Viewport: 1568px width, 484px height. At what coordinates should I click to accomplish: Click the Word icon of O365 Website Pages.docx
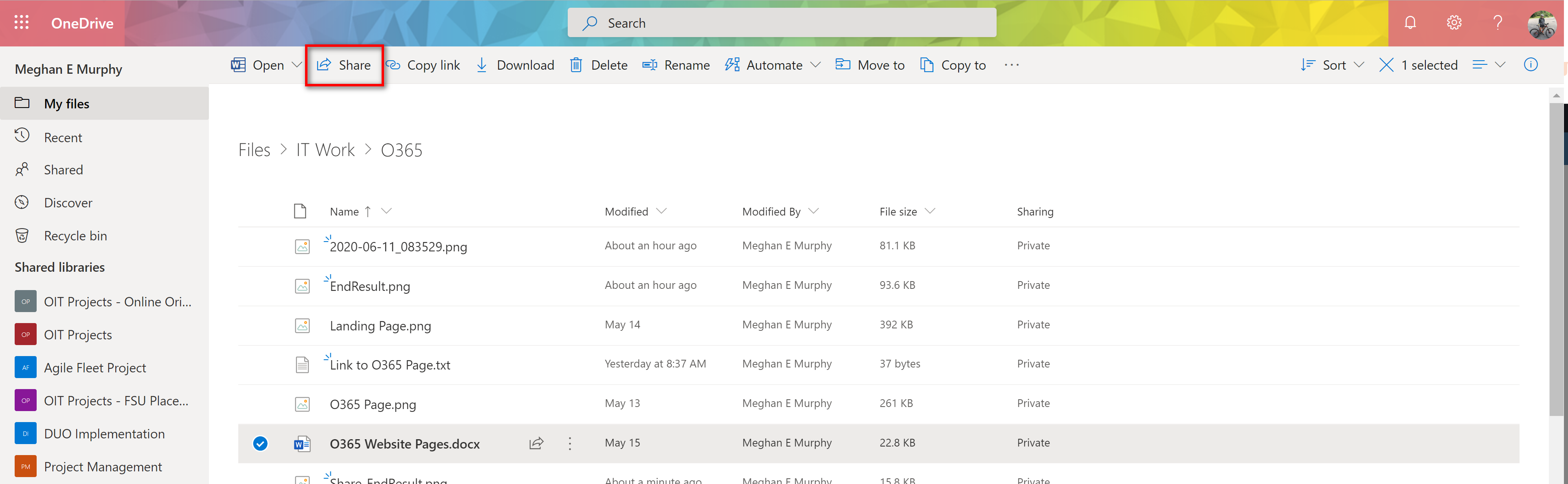click(x=302, y=444)
